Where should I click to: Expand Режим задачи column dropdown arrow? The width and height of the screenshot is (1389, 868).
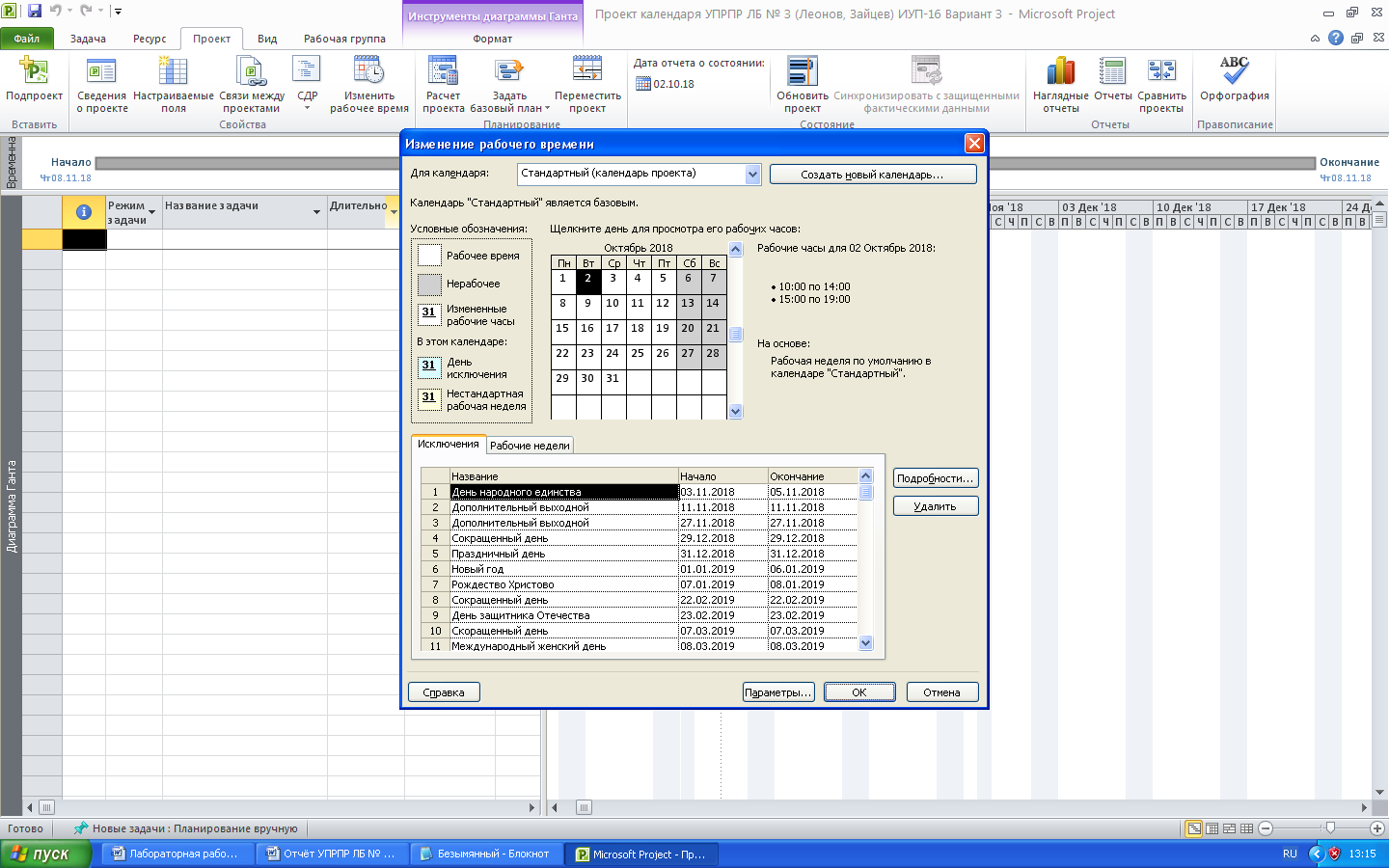point(152,212)
